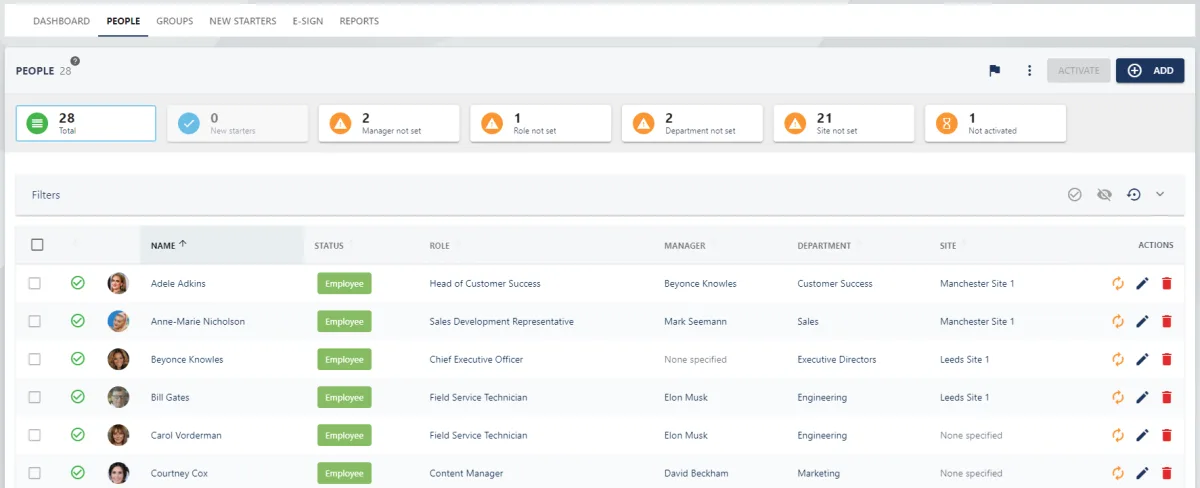Tick the checkbox for Beyonce Knowles
1200x488 pixels.
(34, 360)
